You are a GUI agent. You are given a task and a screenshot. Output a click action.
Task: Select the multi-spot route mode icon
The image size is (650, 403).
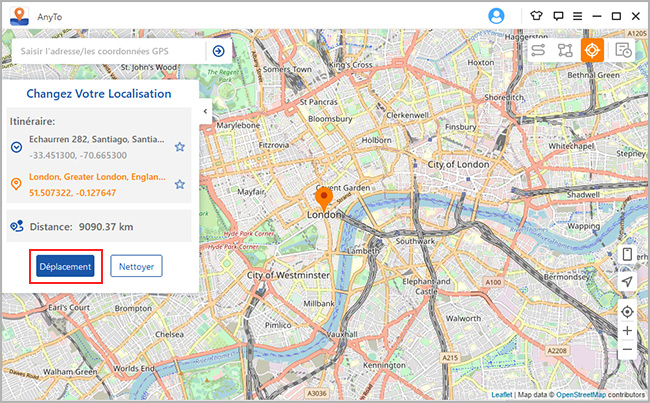tap(565, 50)
